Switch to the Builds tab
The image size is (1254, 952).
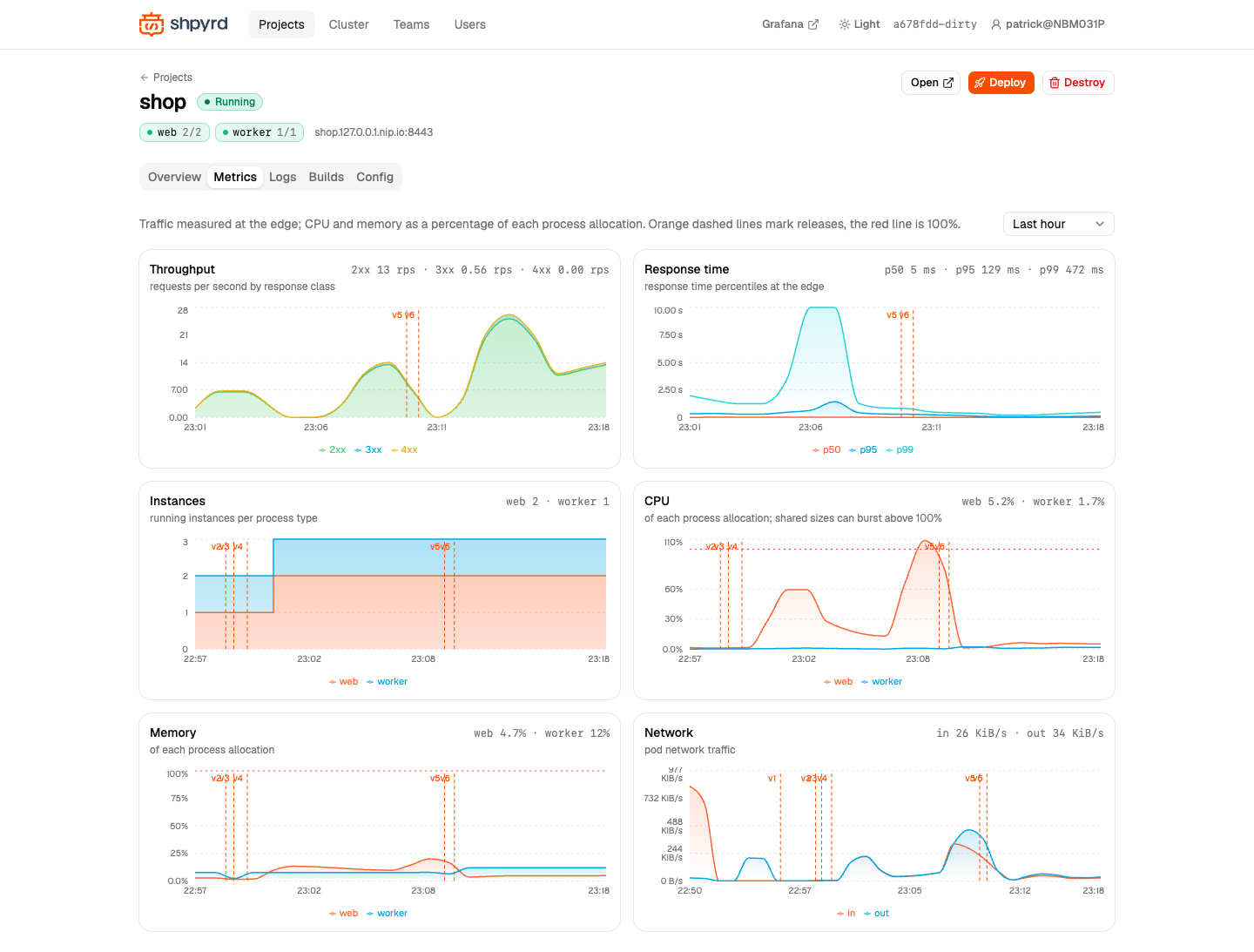pyautogui.click(x=327, y=177)
